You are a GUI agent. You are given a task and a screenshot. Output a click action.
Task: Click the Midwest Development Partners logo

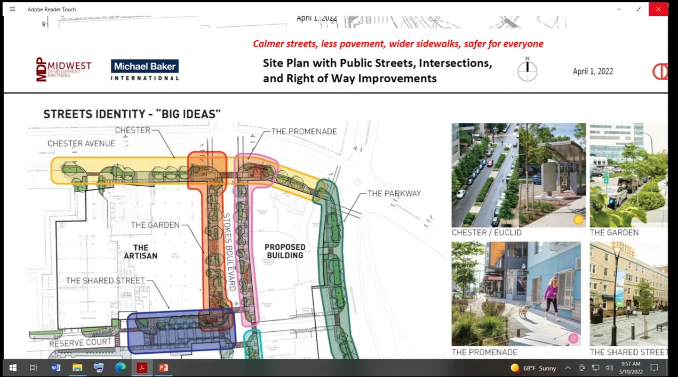click(64, 69)
